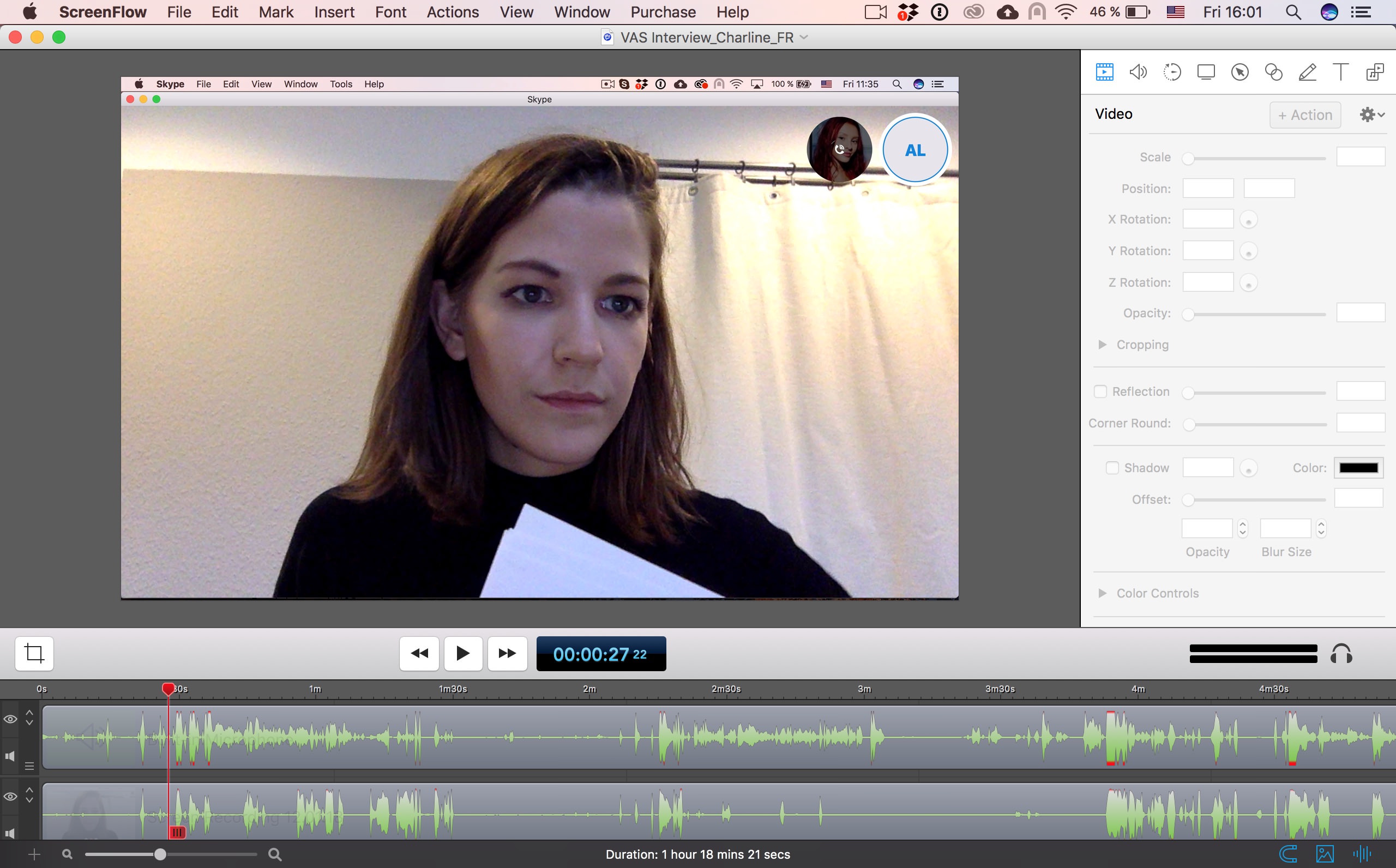Expand the Cropping section

[x=1102, y=345]
